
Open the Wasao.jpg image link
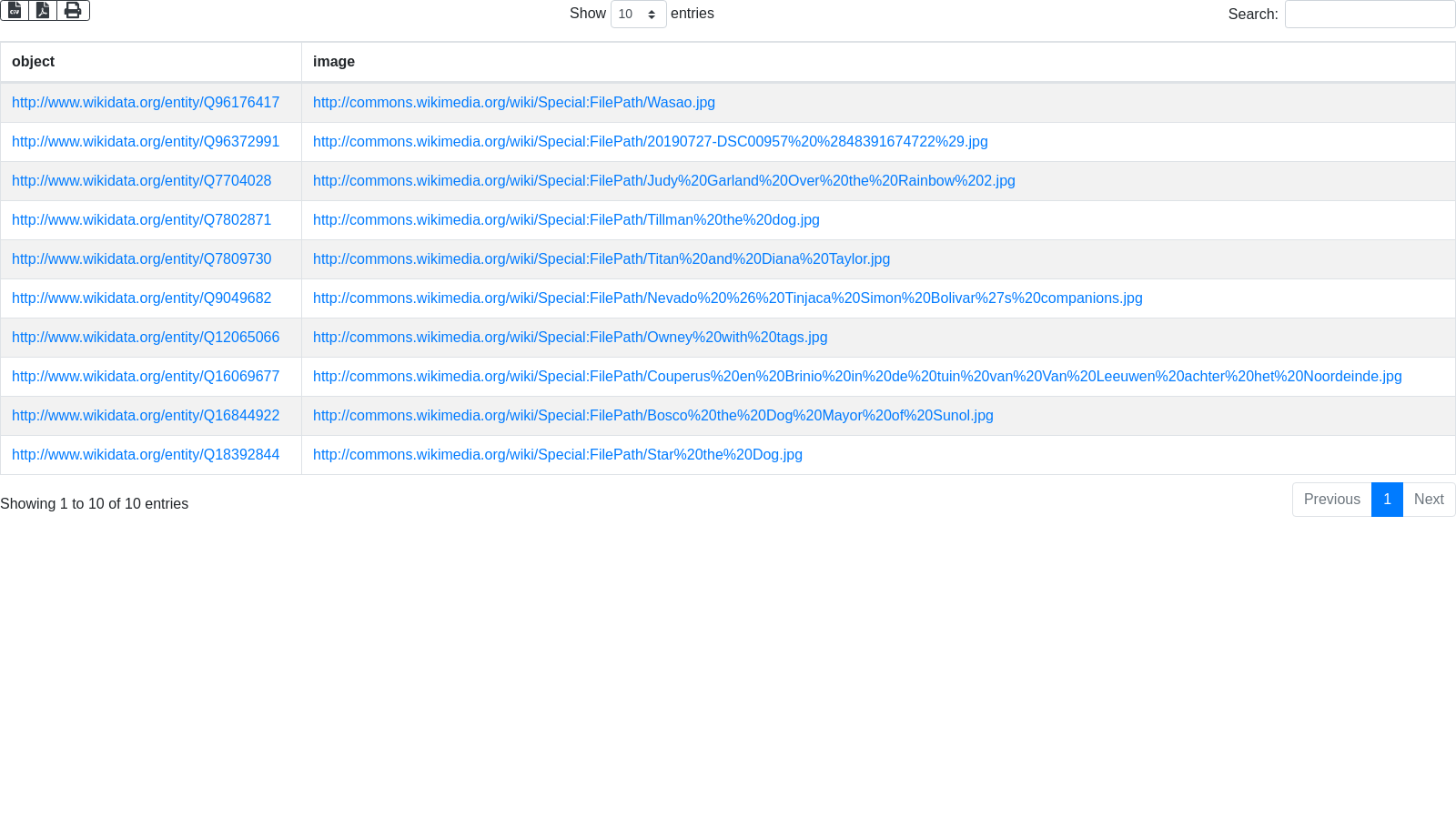(x=513, y=103)
